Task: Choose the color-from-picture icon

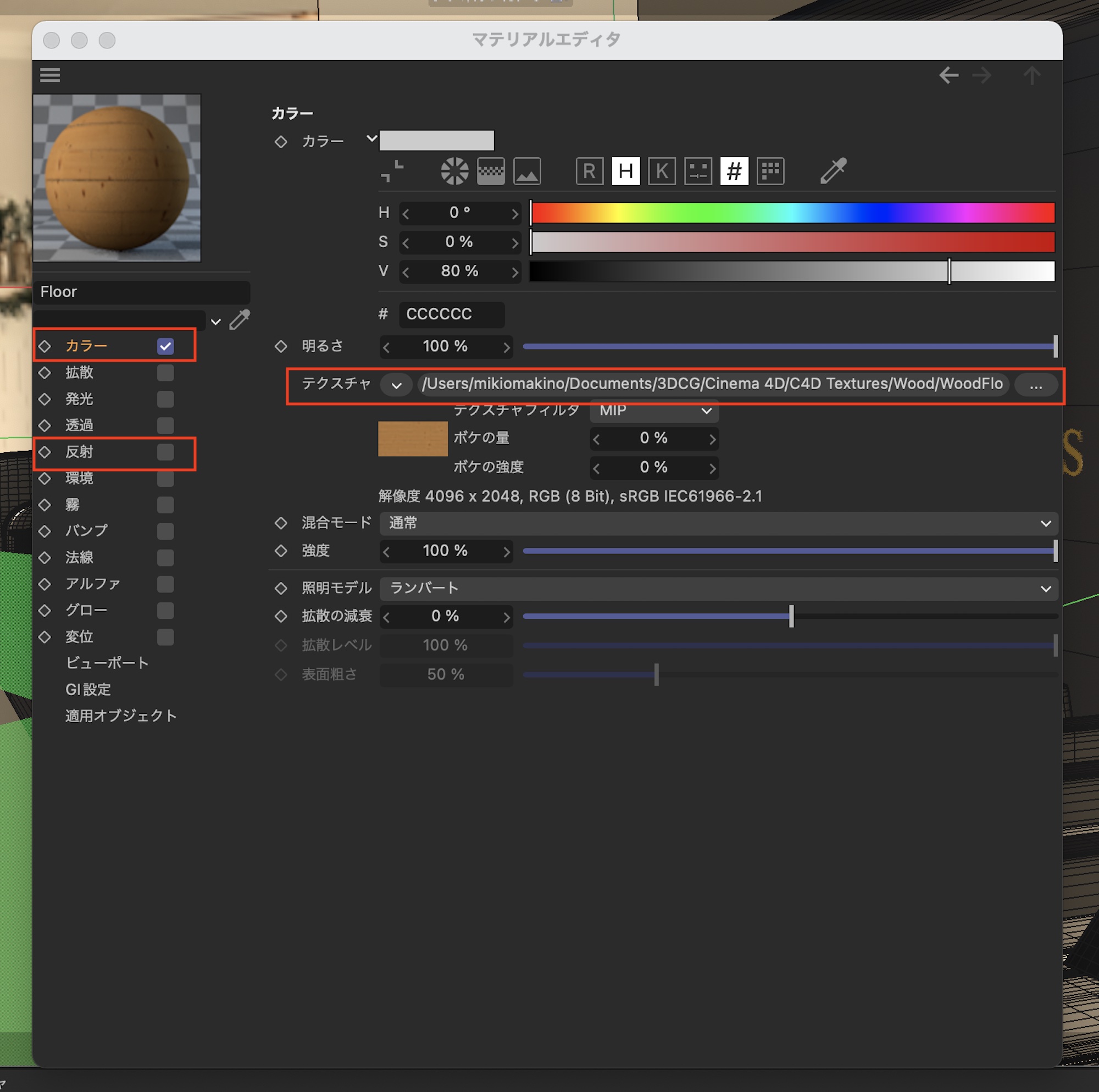Action: tap(527, 171)
